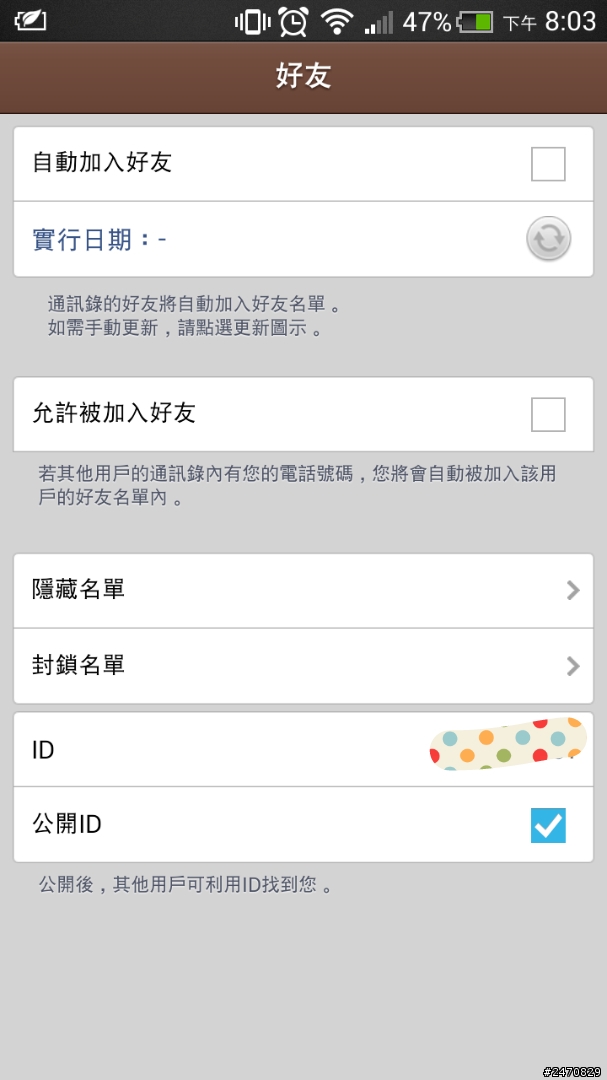This screenshot has width=607, height=1080.
Task: Tap the vibrate mode status icon
Action: pyautogui.click(x=252, y=21)
